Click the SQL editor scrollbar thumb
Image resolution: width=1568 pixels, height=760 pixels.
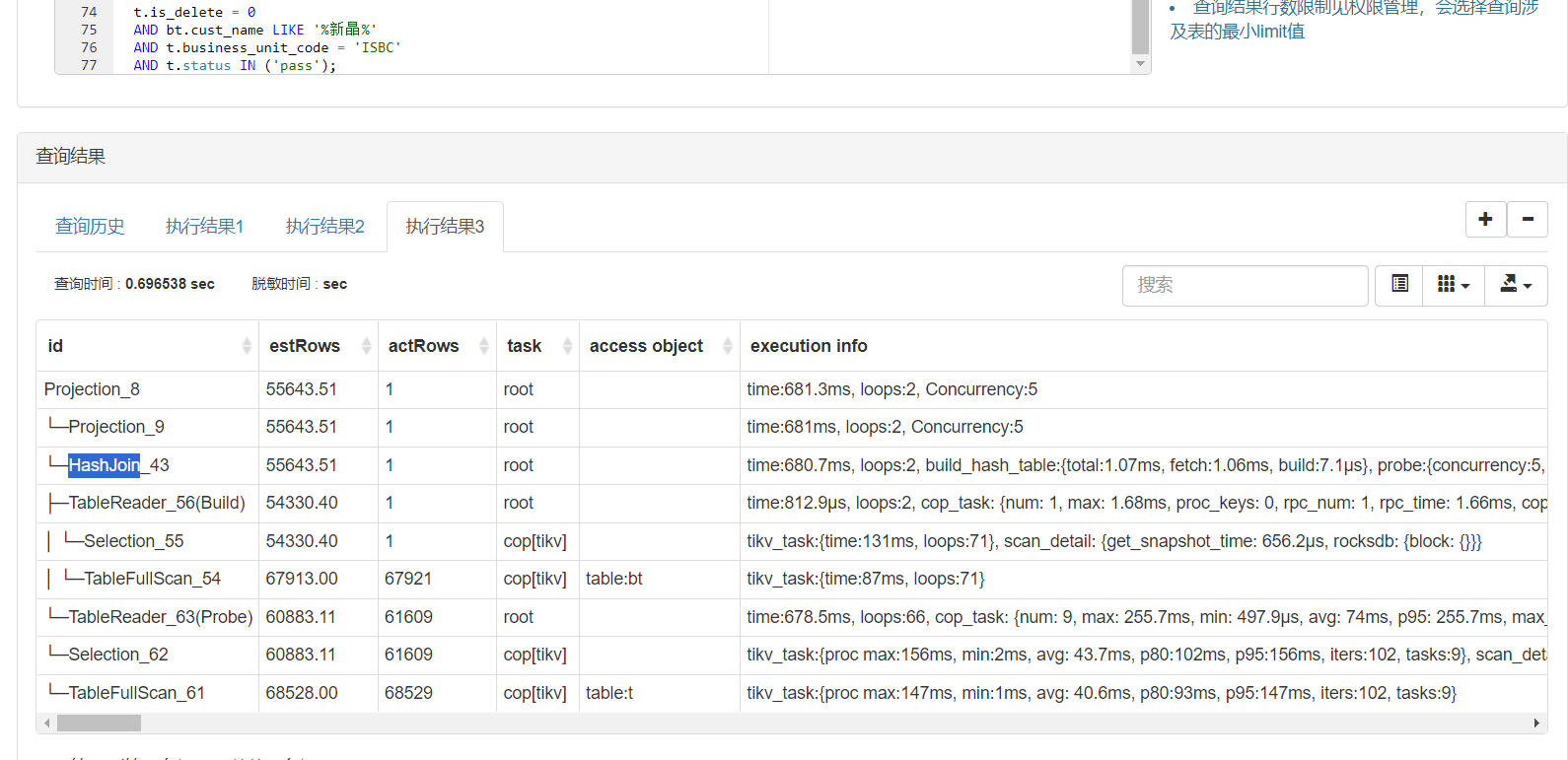[1140, 27]
